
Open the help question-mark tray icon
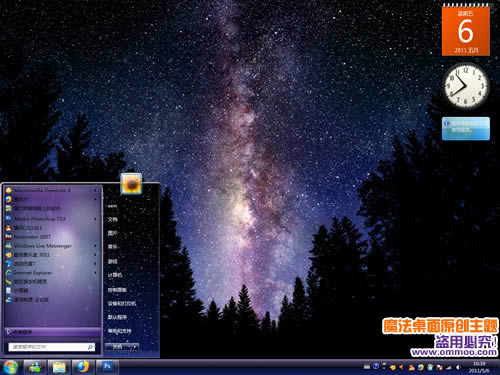click(376, 366)
